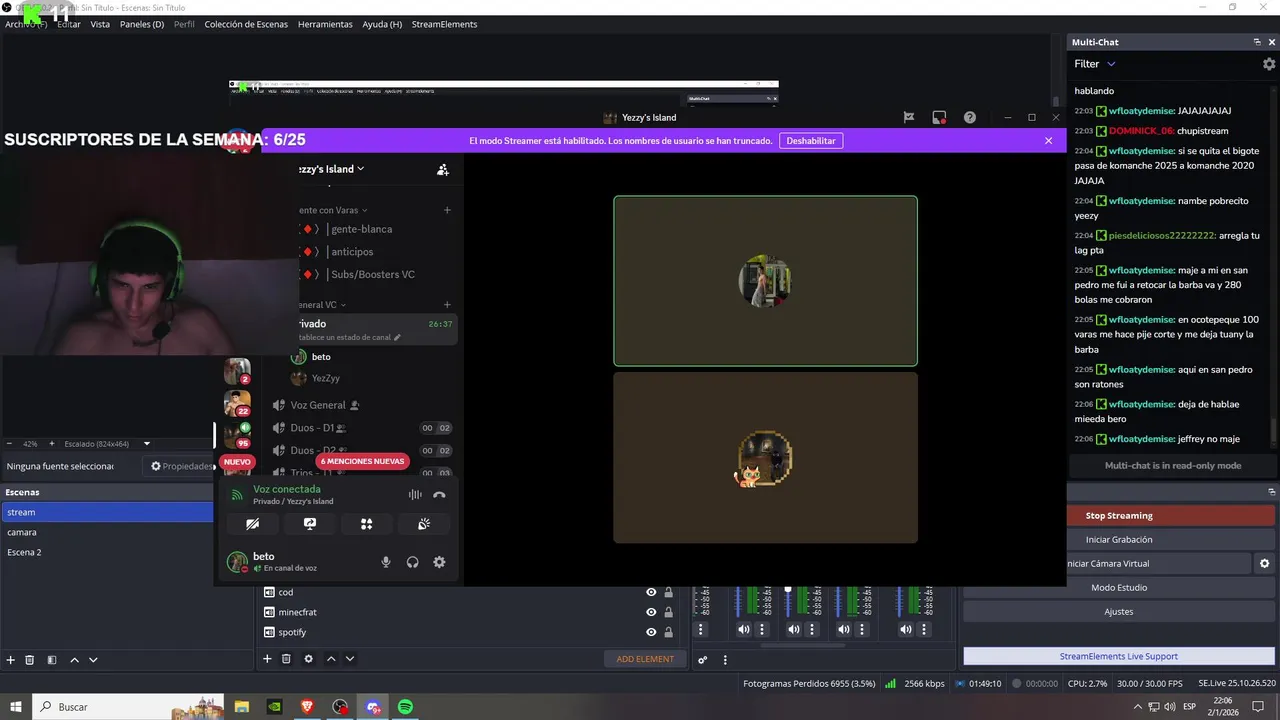Open Paneles (D) menu
This screenshot has width=1280, height=720.
142,24
